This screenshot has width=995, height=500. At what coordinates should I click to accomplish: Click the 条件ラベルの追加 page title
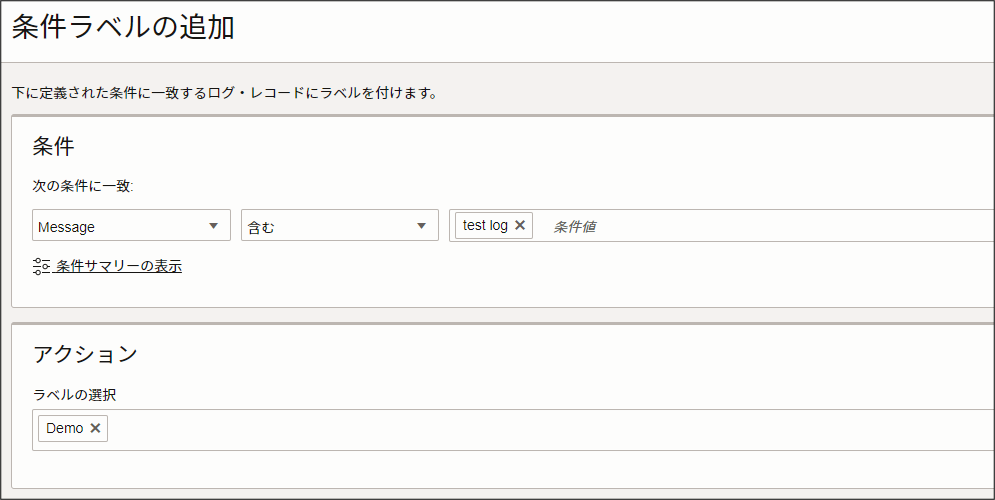[123, 27]
